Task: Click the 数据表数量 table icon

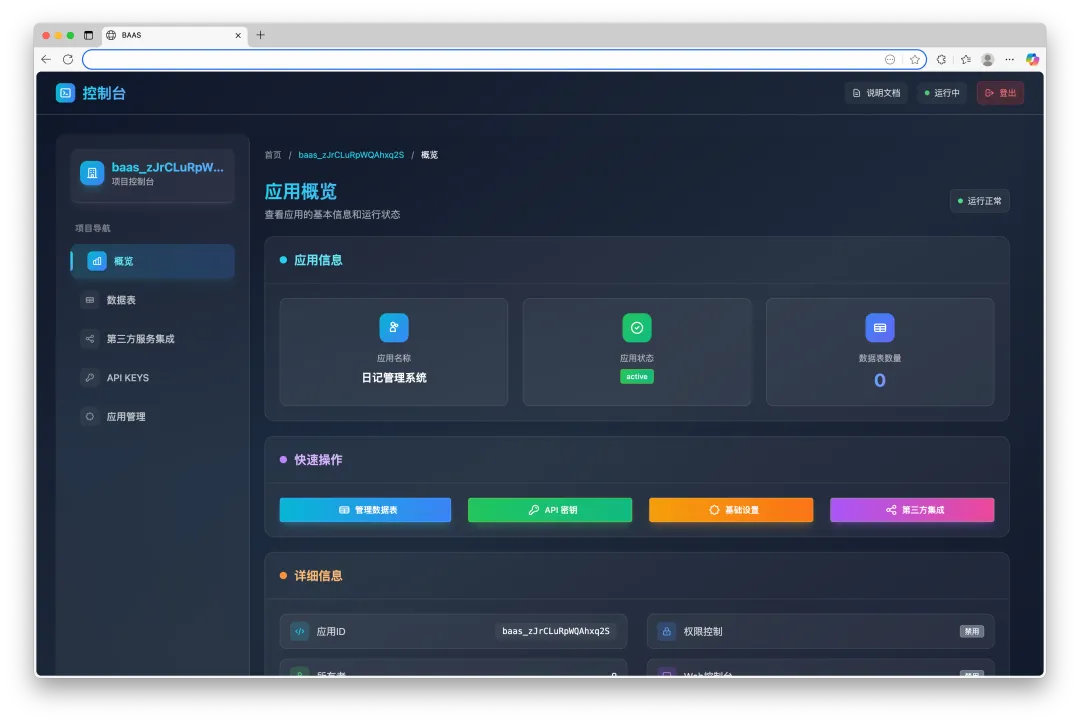Action: [x=880, y=328]
